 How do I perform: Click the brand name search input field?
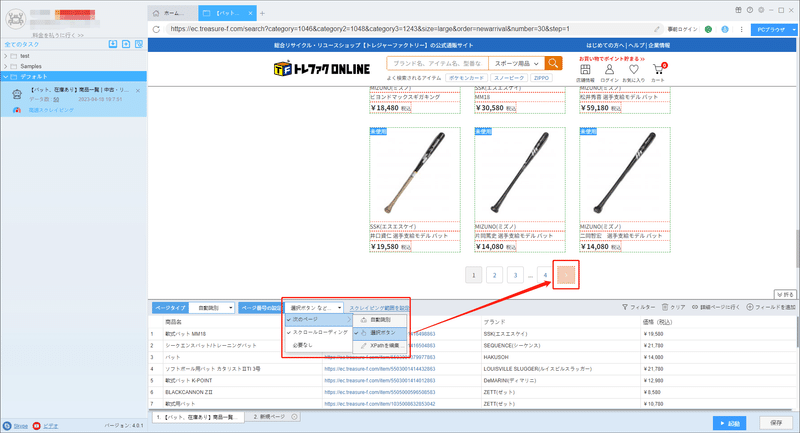click(x=437, y=63)
